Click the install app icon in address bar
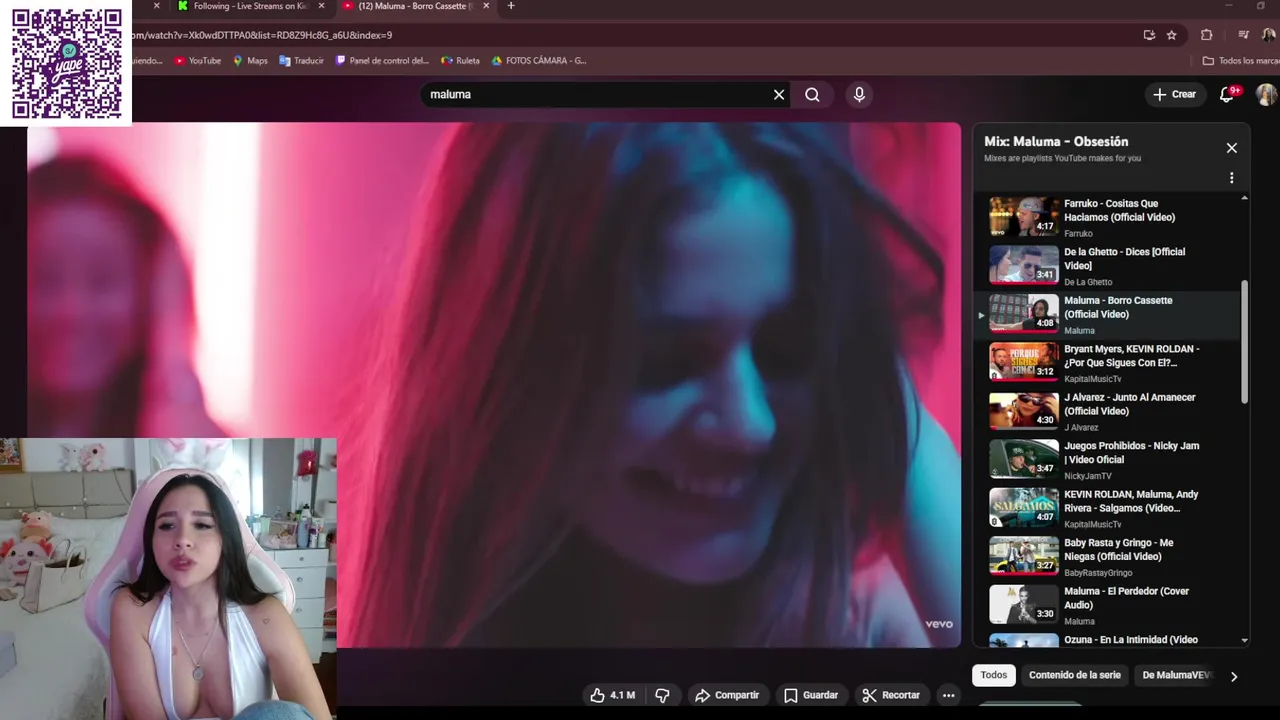 coord(1149,35)
